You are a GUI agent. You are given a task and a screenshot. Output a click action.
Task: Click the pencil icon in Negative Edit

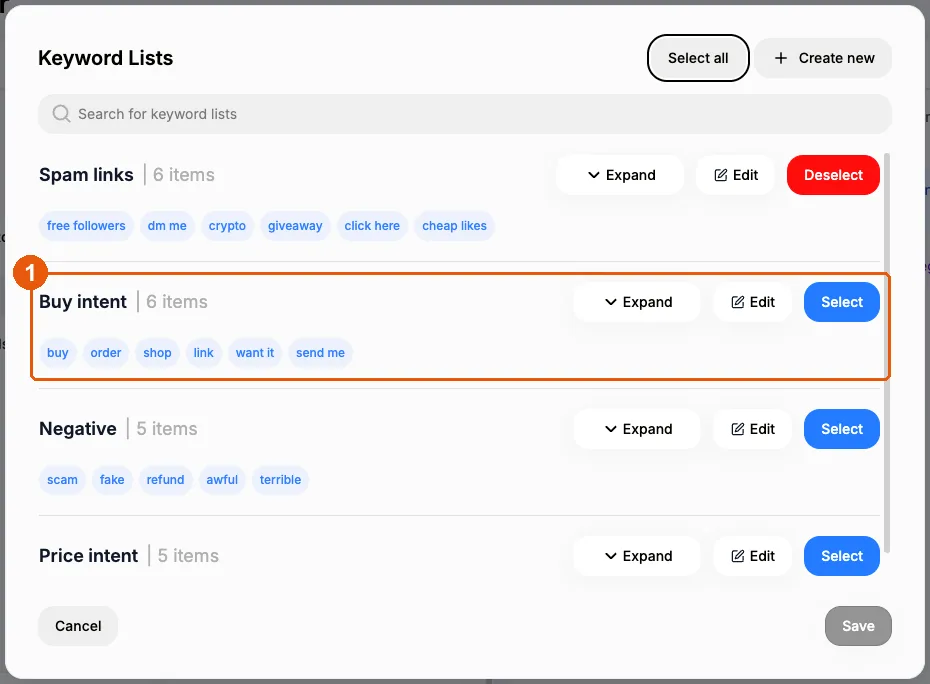pyautogui.click(x=737, y=429)
